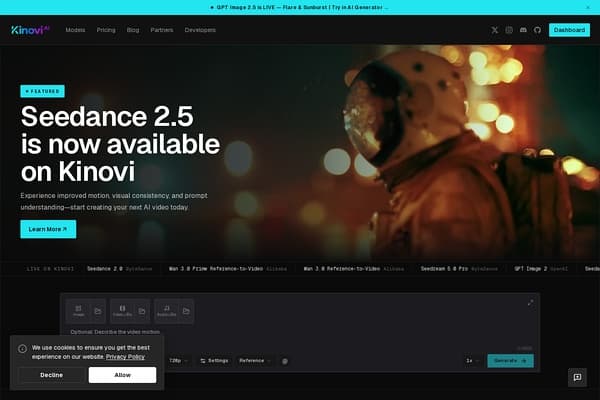
Task: Browse folder next to the Video tile
Action: click(x=142, y=311)
